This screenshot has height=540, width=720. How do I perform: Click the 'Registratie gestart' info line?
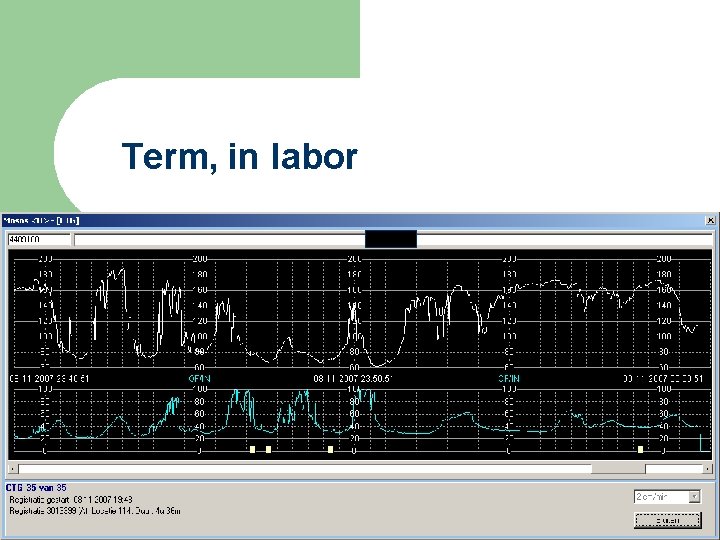pos(71,499)
